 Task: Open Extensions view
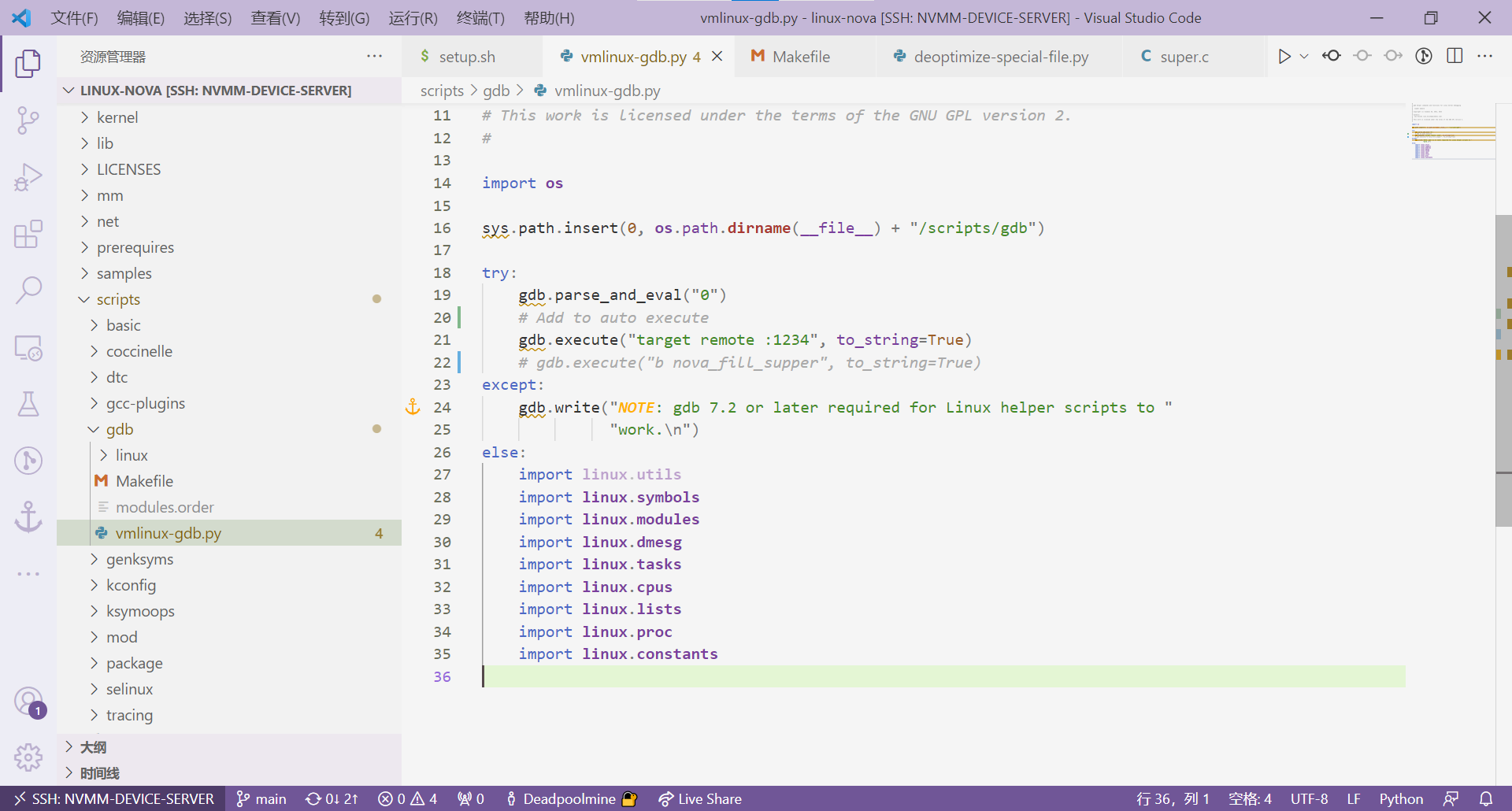(28, 234)
